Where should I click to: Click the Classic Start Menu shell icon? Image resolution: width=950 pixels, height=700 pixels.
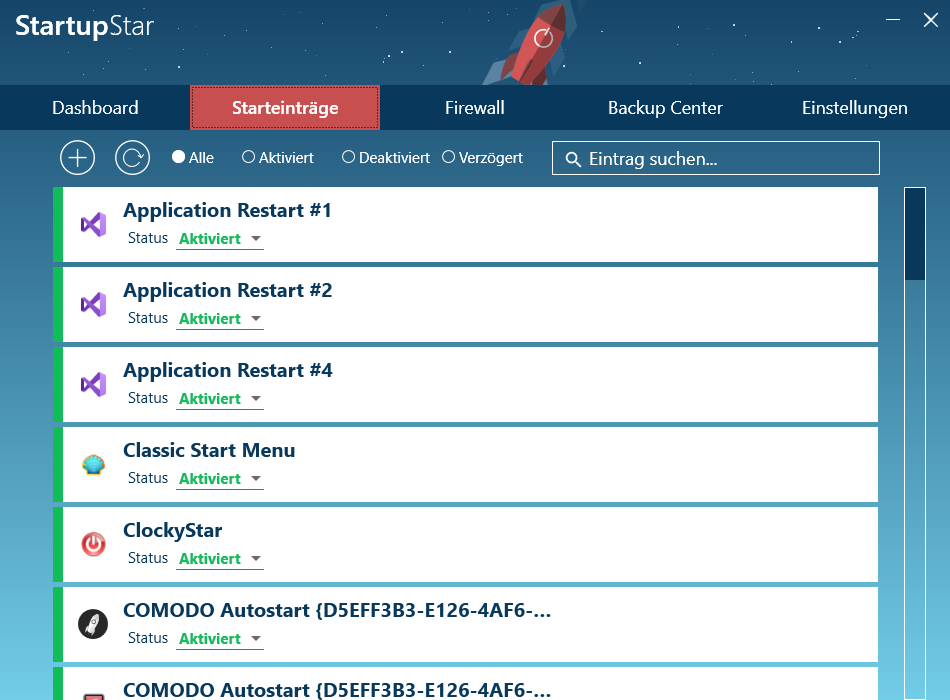(93, 464)
